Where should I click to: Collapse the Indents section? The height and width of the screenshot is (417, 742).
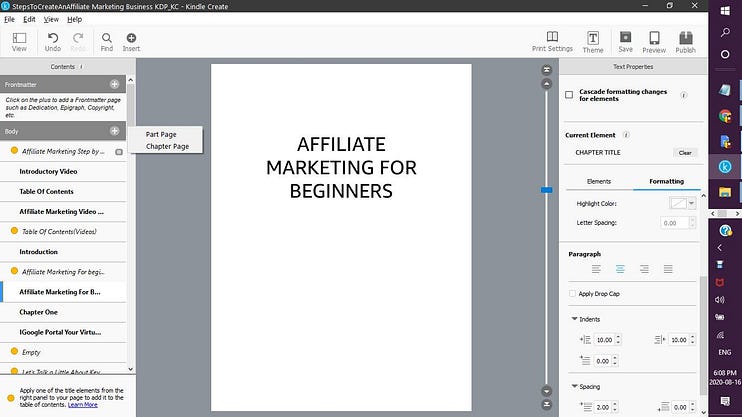click(x=574, y=319)
